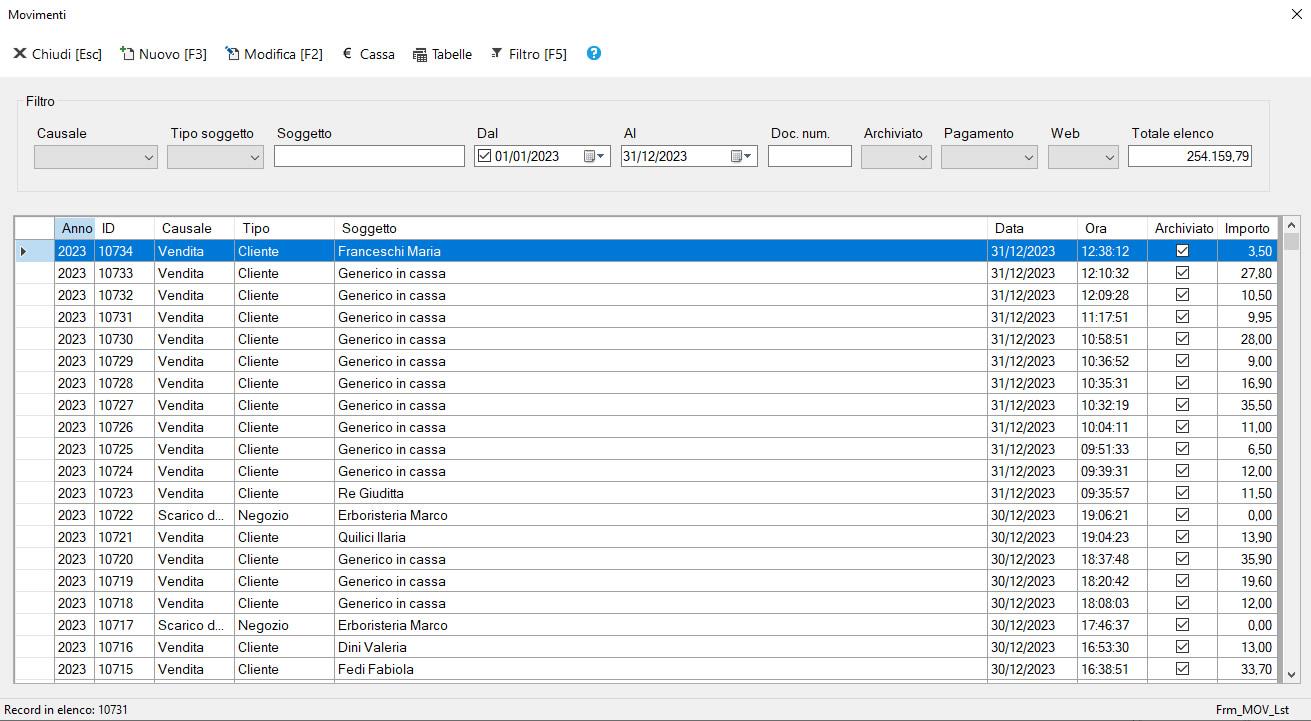Click the Doc. num. input field
The width and height of the screenshot is (1311, 721).
810,157
